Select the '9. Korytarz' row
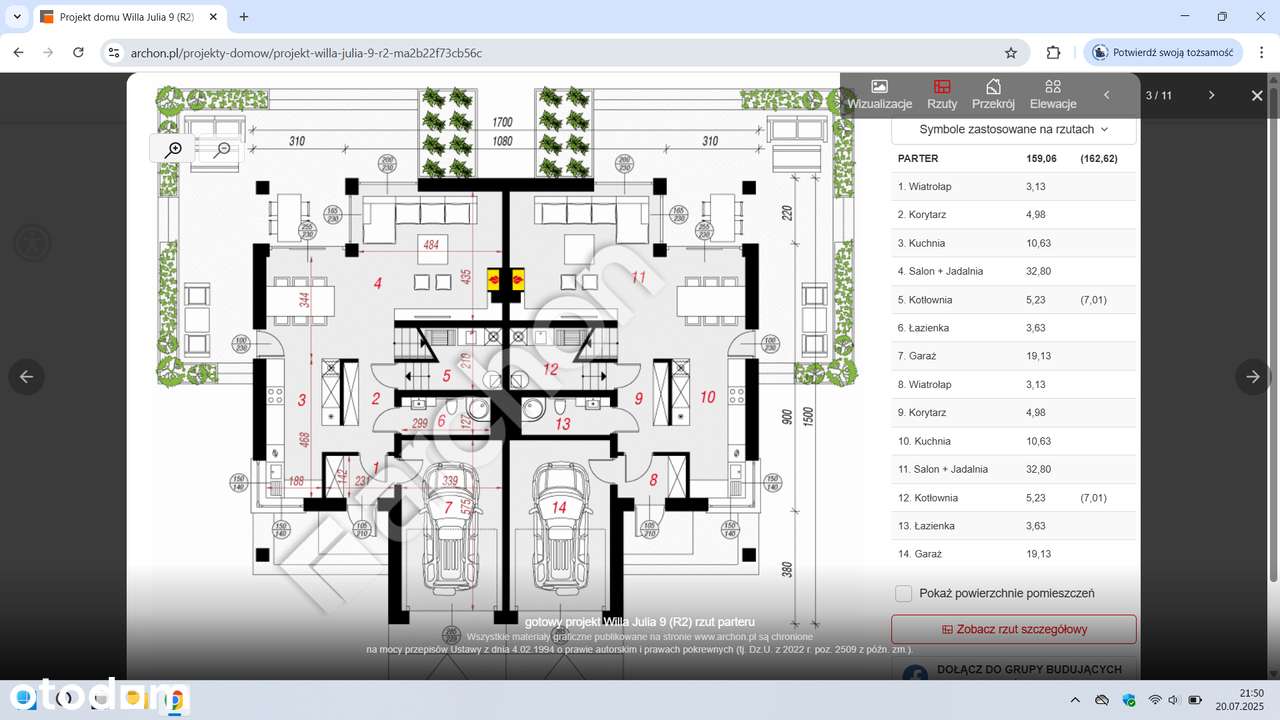 (x=1014, y=412)
